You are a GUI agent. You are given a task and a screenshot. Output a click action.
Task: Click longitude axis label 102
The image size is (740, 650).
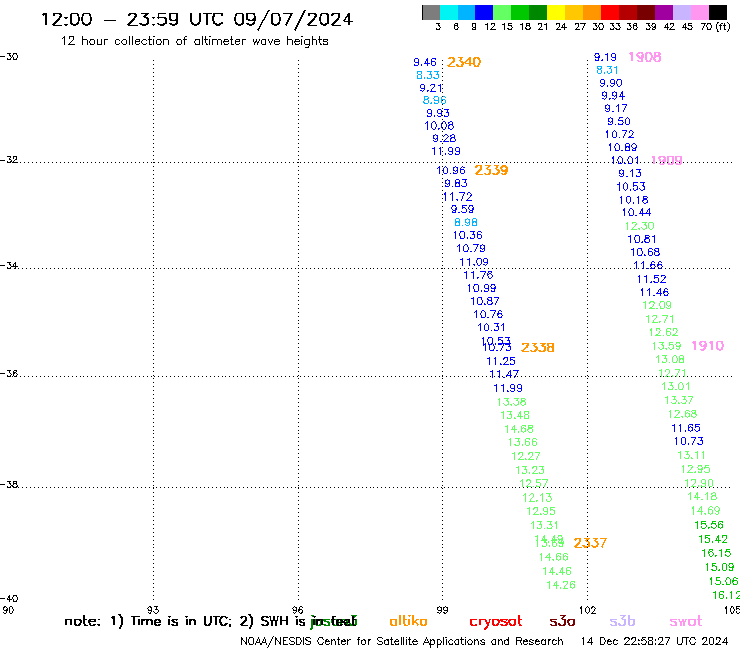pos(587,610)
